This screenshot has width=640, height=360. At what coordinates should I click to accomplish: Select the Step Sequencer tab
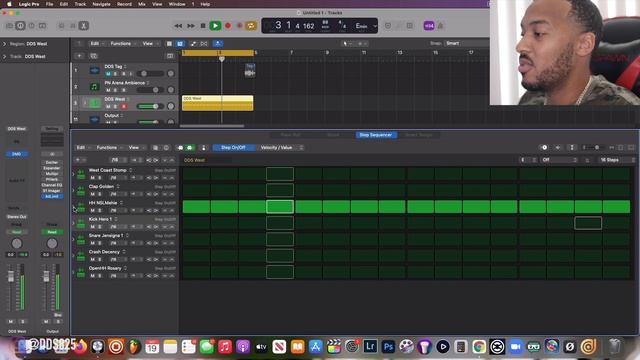376,135
